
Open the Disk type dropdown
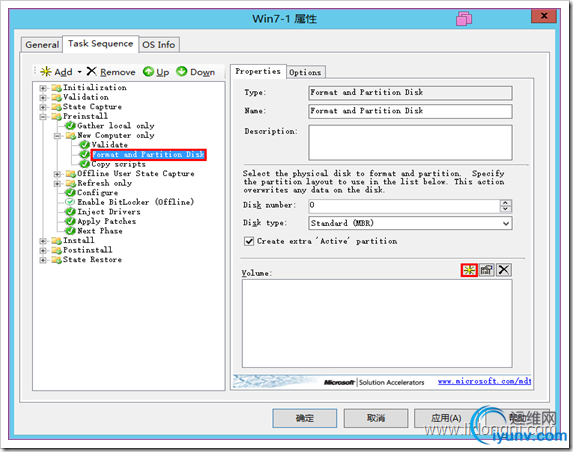point(506,223)
